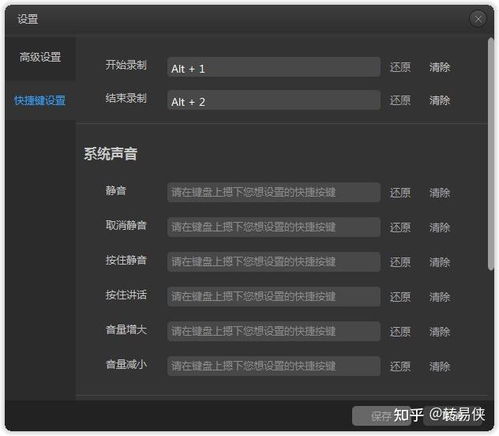Click the 音量增大 row label
This screenshot has width=499, height=436.
(x=126, y=330)
